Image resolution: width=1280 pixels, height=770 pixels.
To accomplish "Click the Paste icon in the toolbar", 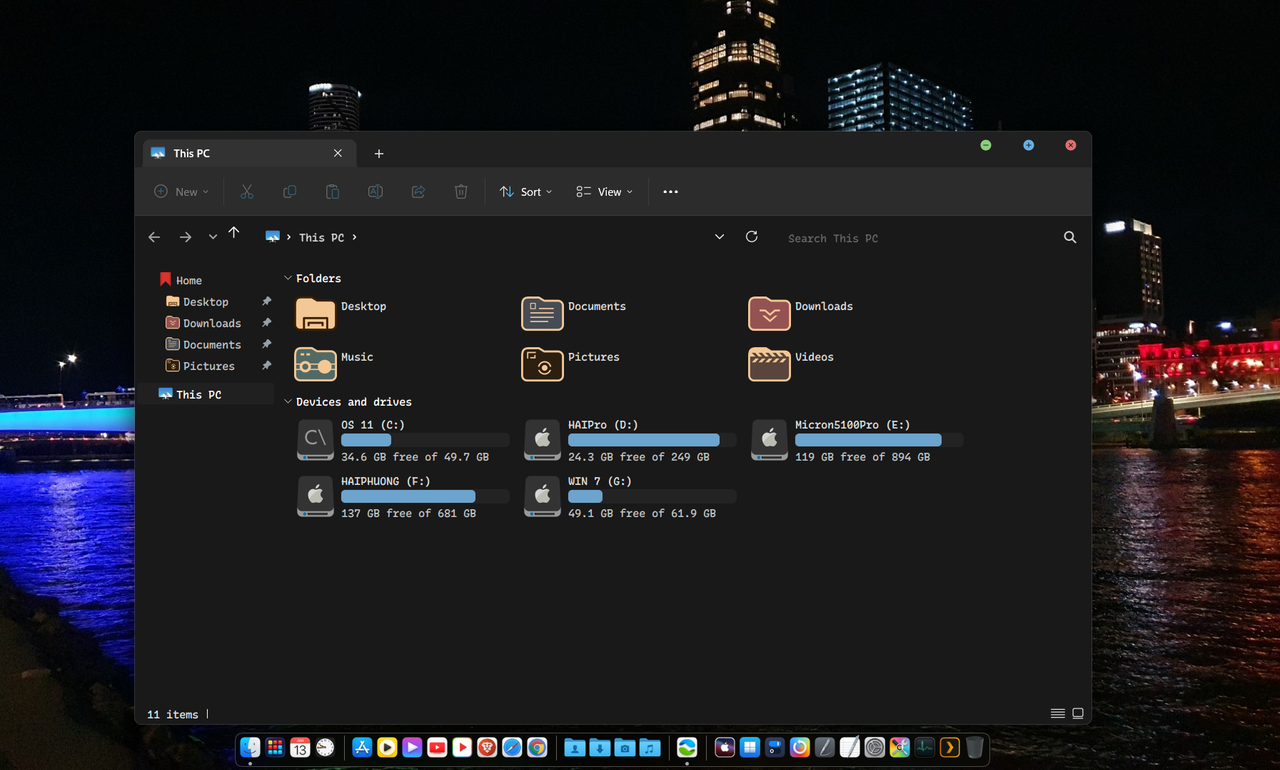I will 332,191.
